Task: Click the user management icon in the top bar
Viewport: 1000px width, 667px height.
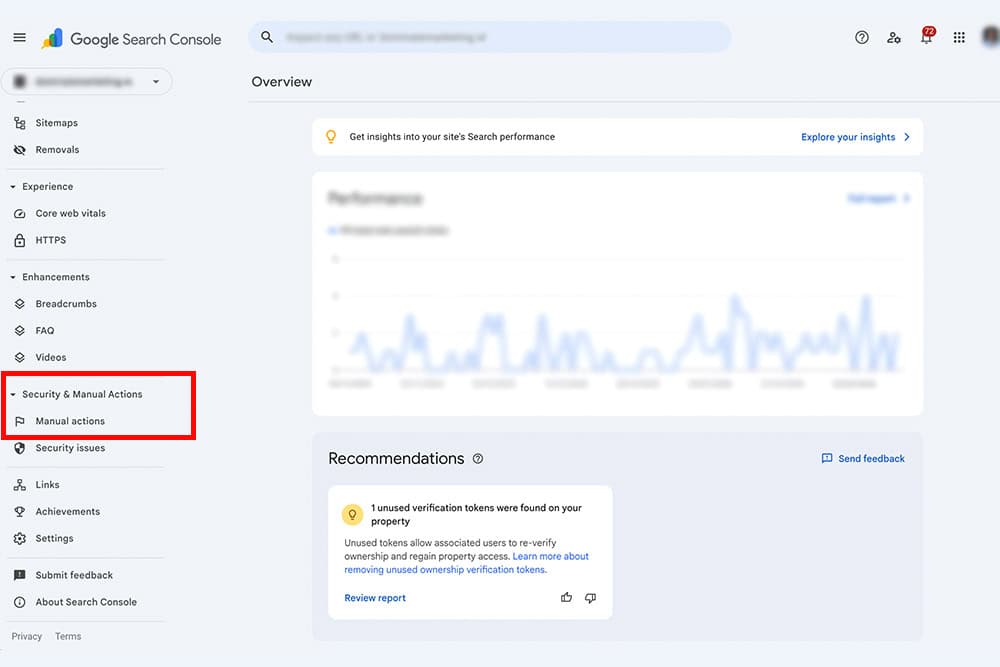Action: coord(894,37)
